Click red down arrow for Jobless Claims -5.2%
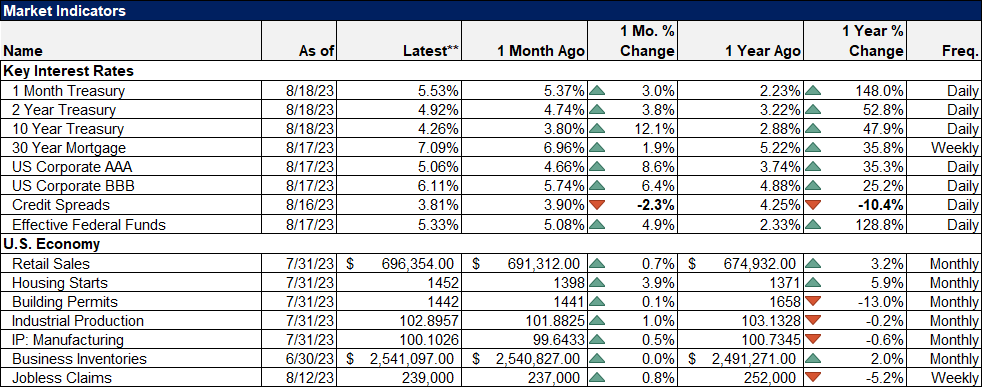The width and height of the screenshot is (983, 388). click(813, 378)
